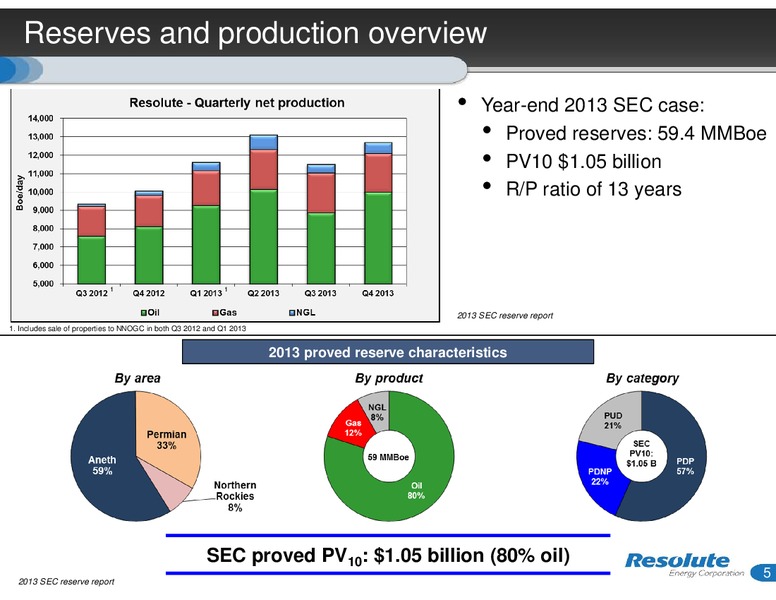
Task: Click the 10,000 y-axis value
Action: 41,192
